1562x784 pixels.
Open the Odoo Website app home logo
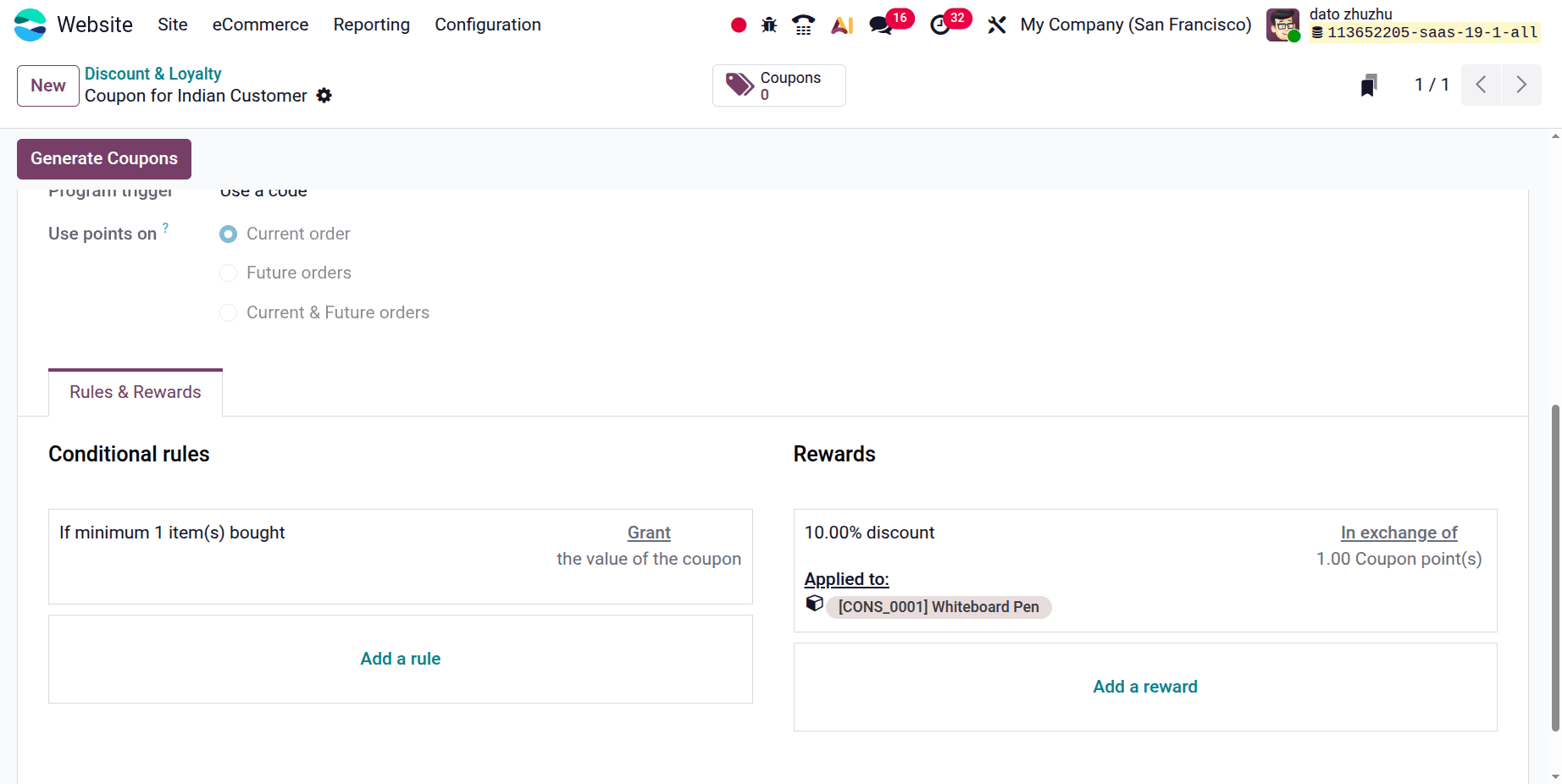click(x=30, y=25)
